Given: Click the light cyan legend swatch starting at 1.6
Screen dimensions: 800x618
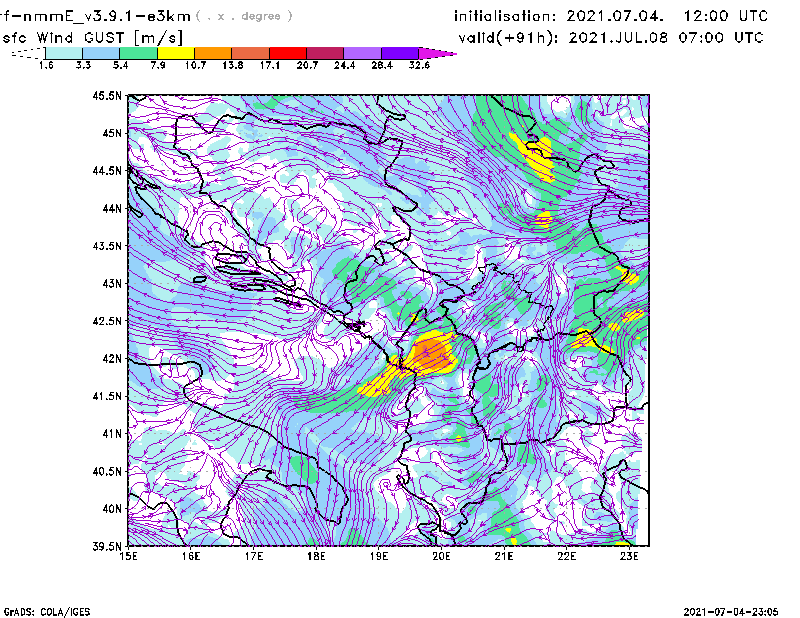Looking at the screenshot, I should pyautogui.click(x=64, y=53).
